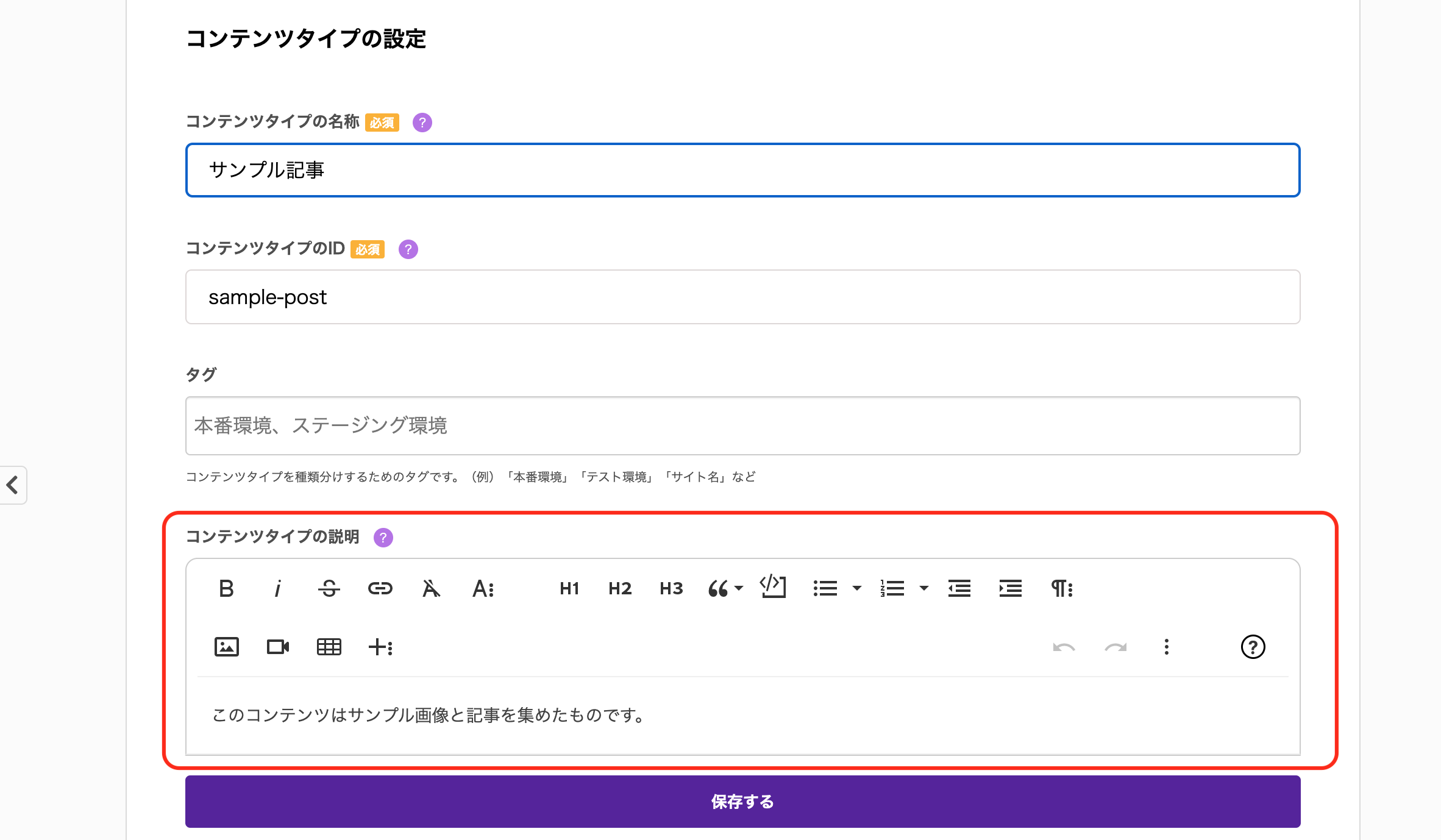Open the more insert options plus icon
The width and height of the screenshot is (1441, 840).
point(380,647)
